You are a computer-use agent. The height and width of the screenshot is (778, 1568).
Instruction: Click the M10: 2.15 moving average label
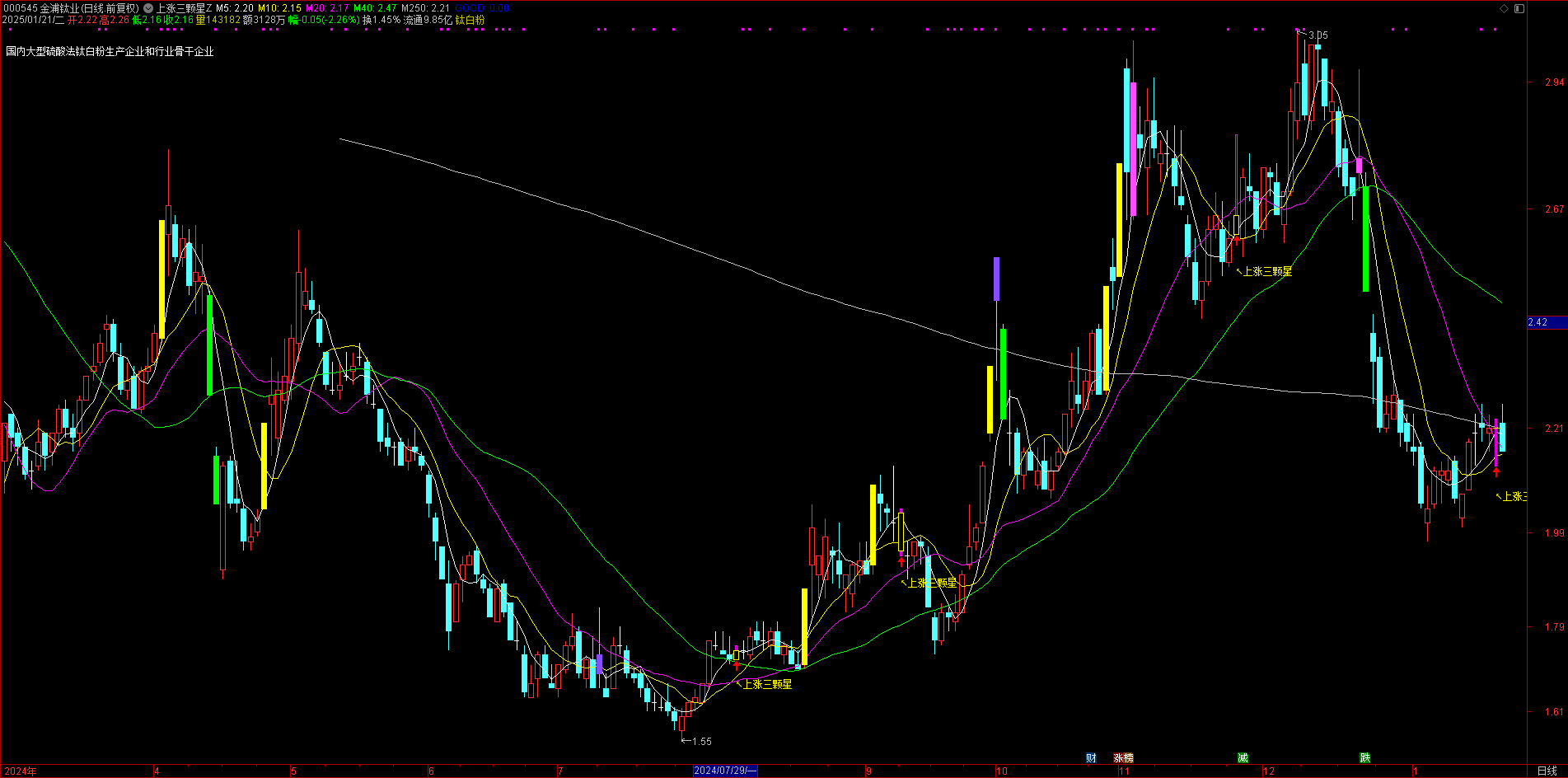pyautogui.click(x=280, y=8)
